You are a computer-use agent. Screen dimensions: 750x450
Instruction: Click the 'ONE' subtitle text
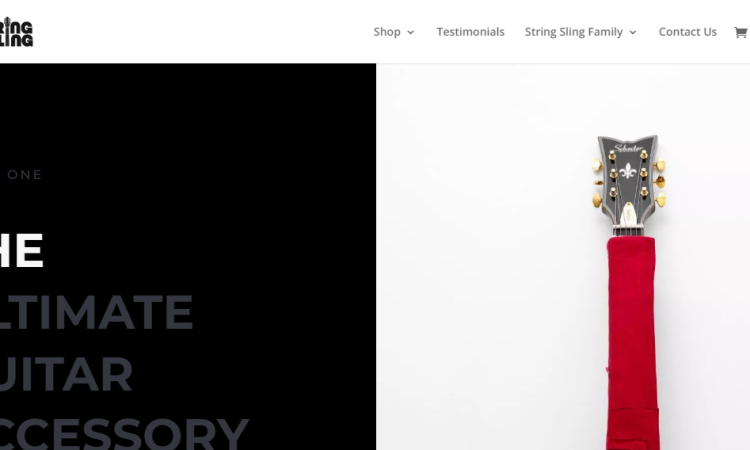(x=25, y=175)
